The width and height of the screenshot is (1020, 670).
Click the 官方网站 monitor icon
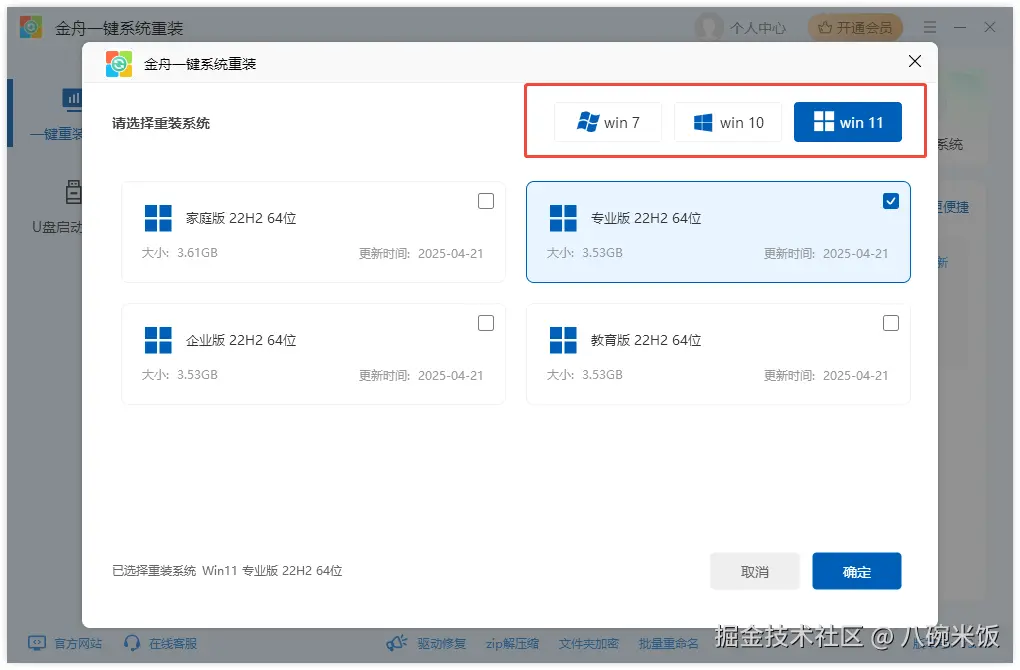37,643
